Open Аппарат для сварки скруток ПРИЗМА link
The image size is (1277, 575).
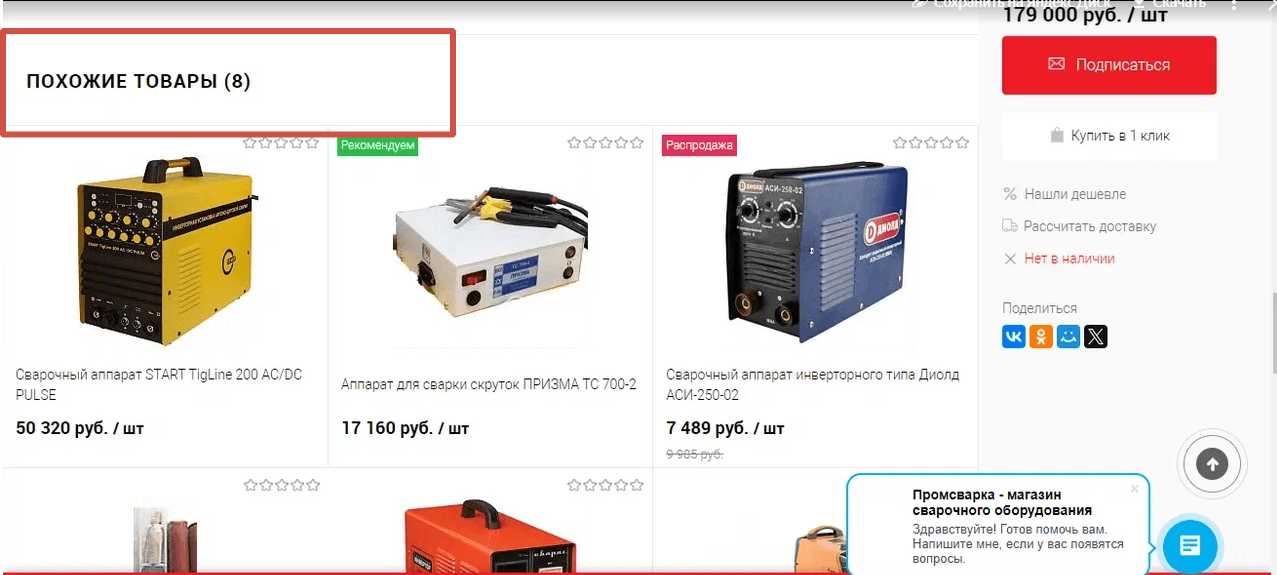tap(488, 384)
